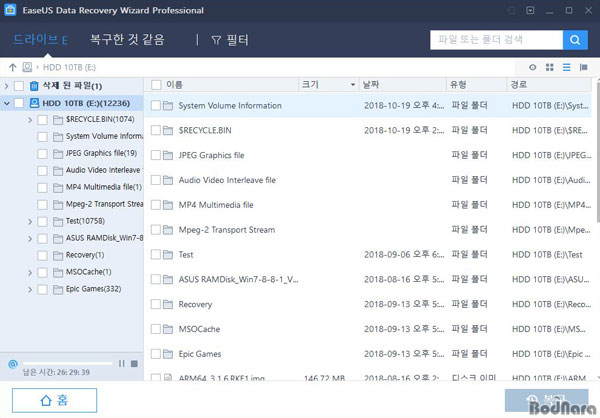Select Recovery(1) in the tree
The width and height of the screenshot is (600, 418).
tap(85, 255)
